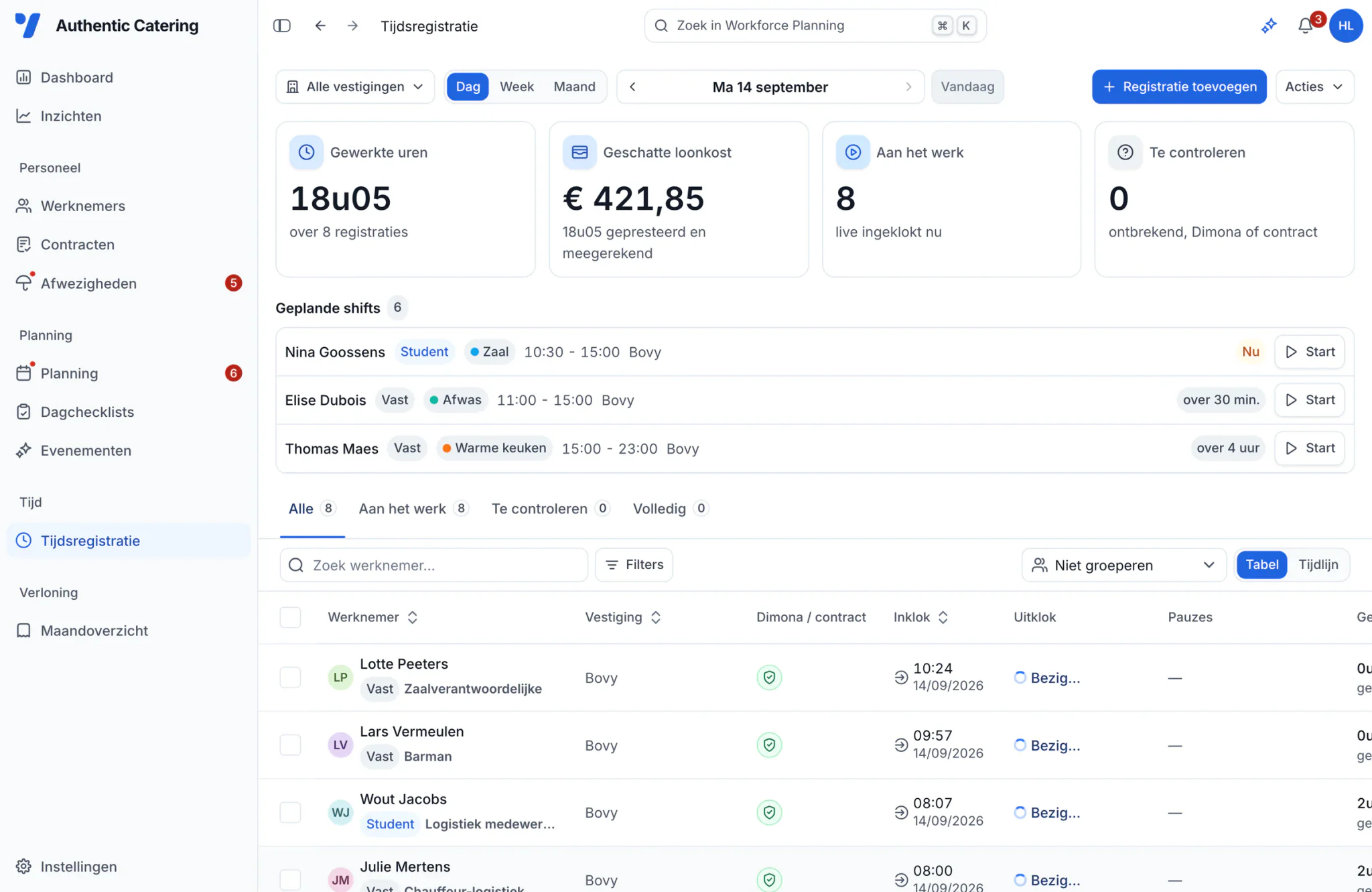Select Lotte Peeters row checkbox
Image resolution: width=1372 pixels, height=892 pixels.
click(x=290, y=678)
